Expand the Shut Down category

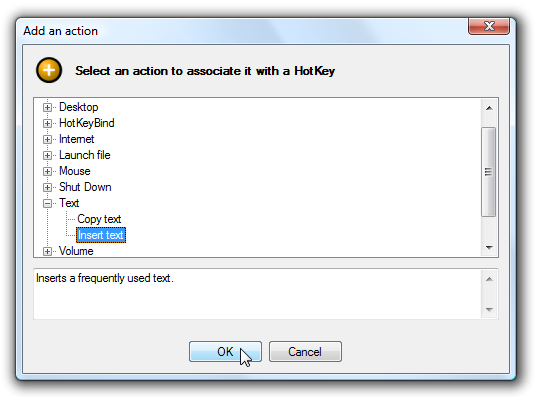tap(47, 187)
